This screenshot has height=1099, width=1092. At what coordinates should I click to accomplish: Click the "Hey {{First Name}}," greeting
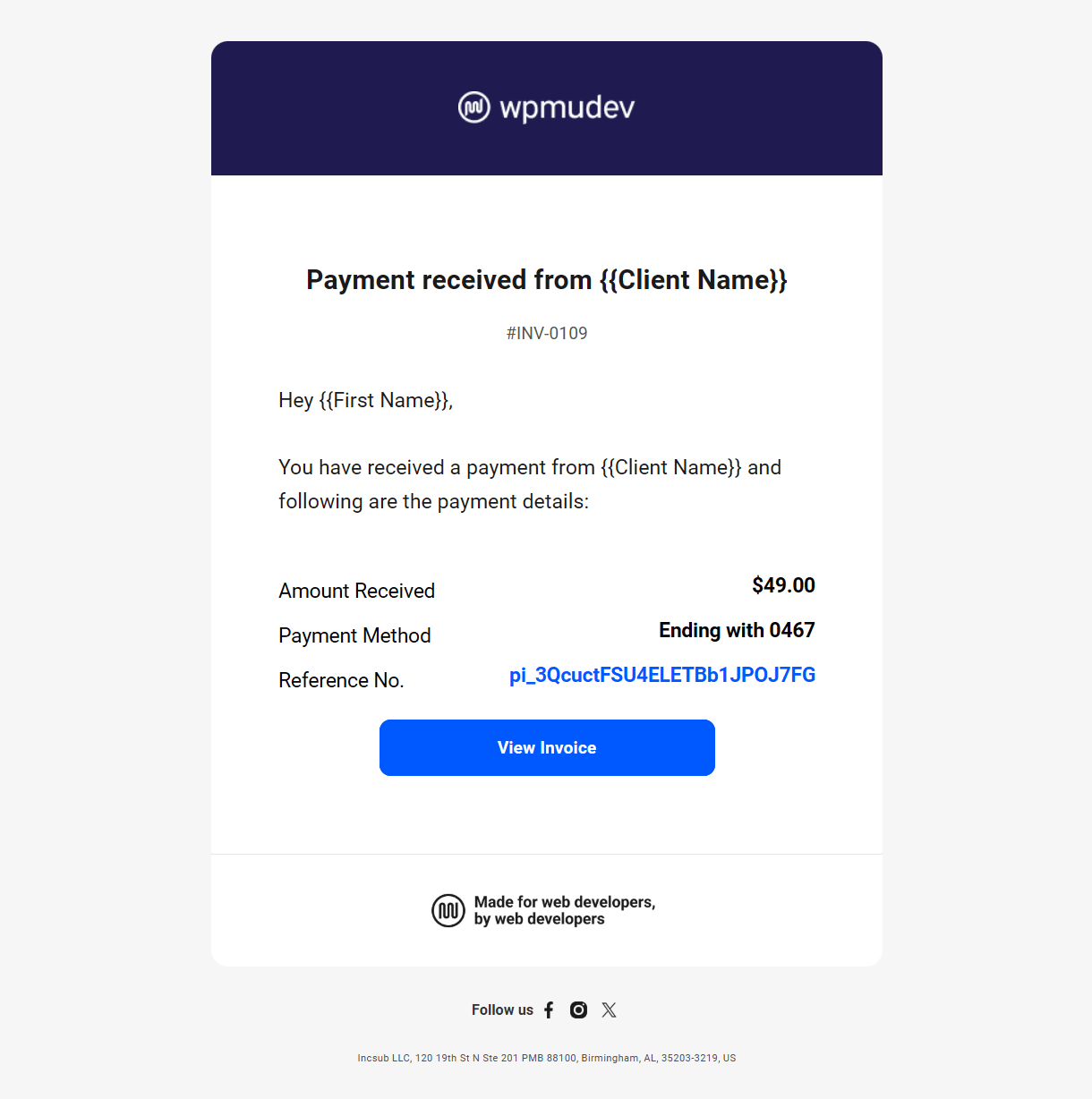365,400
